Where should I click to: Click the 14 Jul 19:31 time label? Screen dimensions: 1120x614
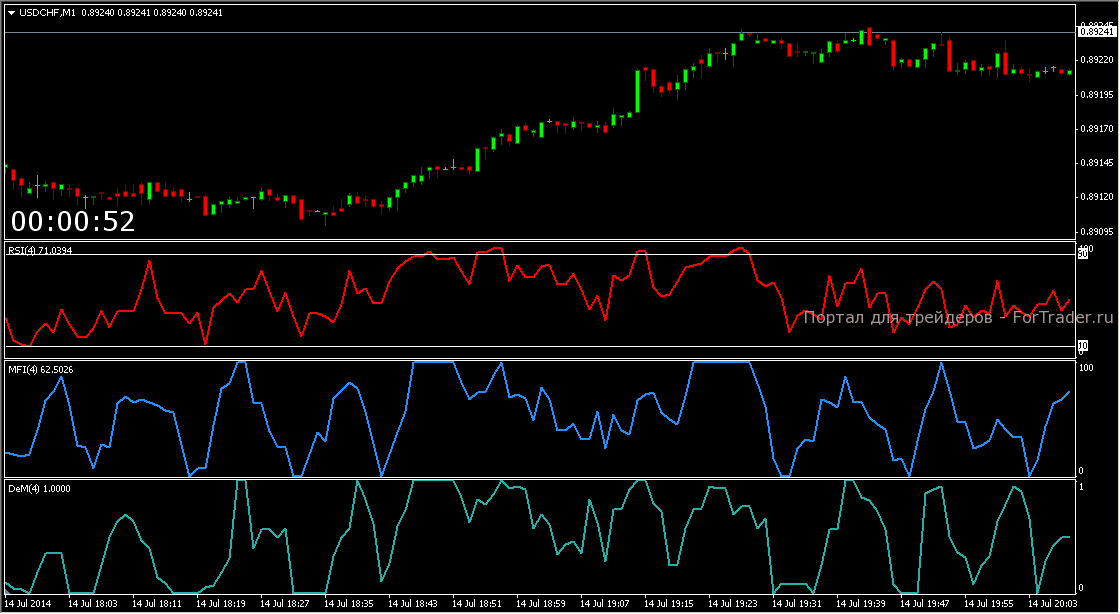pos(798,603)
